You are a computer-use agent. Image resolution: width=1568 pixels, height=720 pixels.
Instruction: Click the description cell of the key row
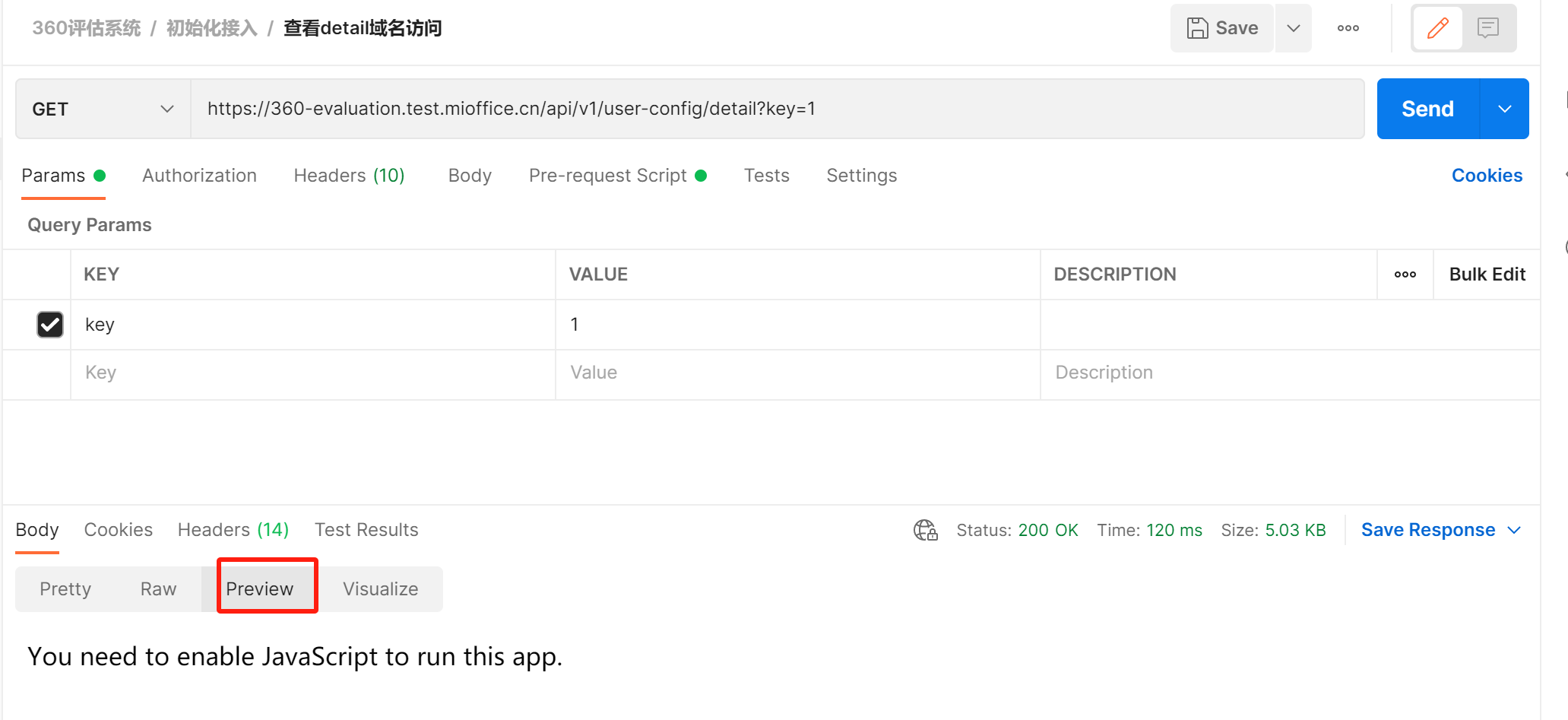1290,325
